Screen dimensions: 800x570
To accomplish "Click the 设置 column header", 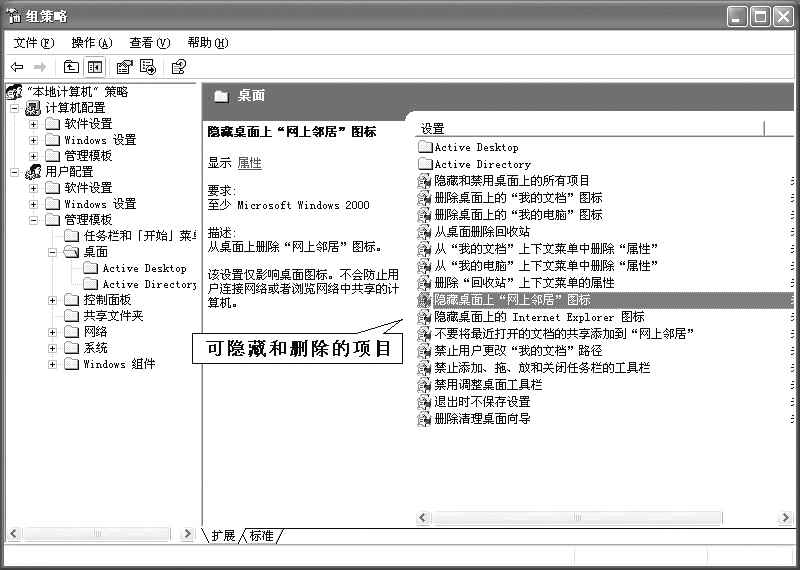I will coord(591,129).
